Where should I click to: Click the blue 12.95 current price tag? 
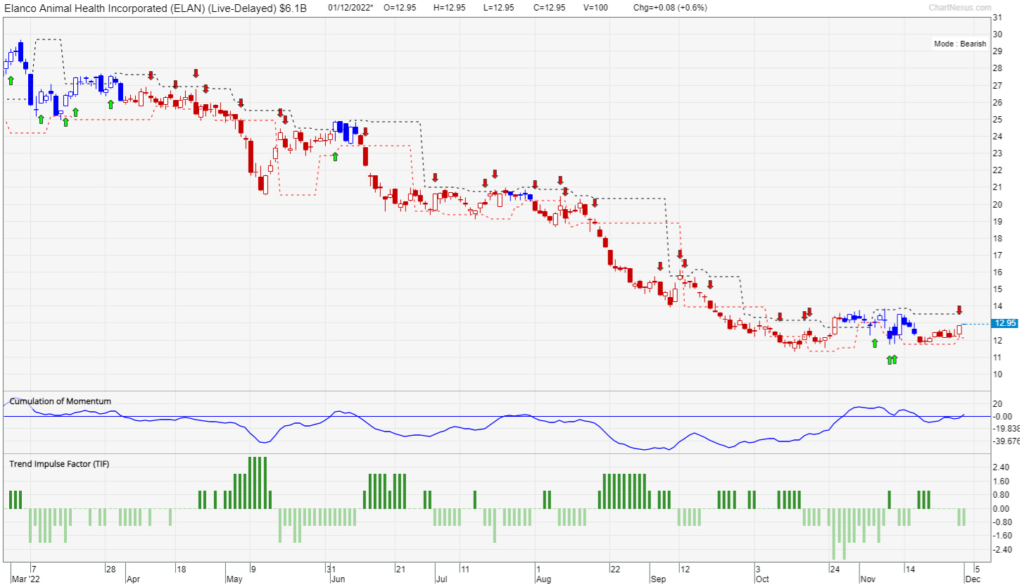click(x=1004, y=323)
